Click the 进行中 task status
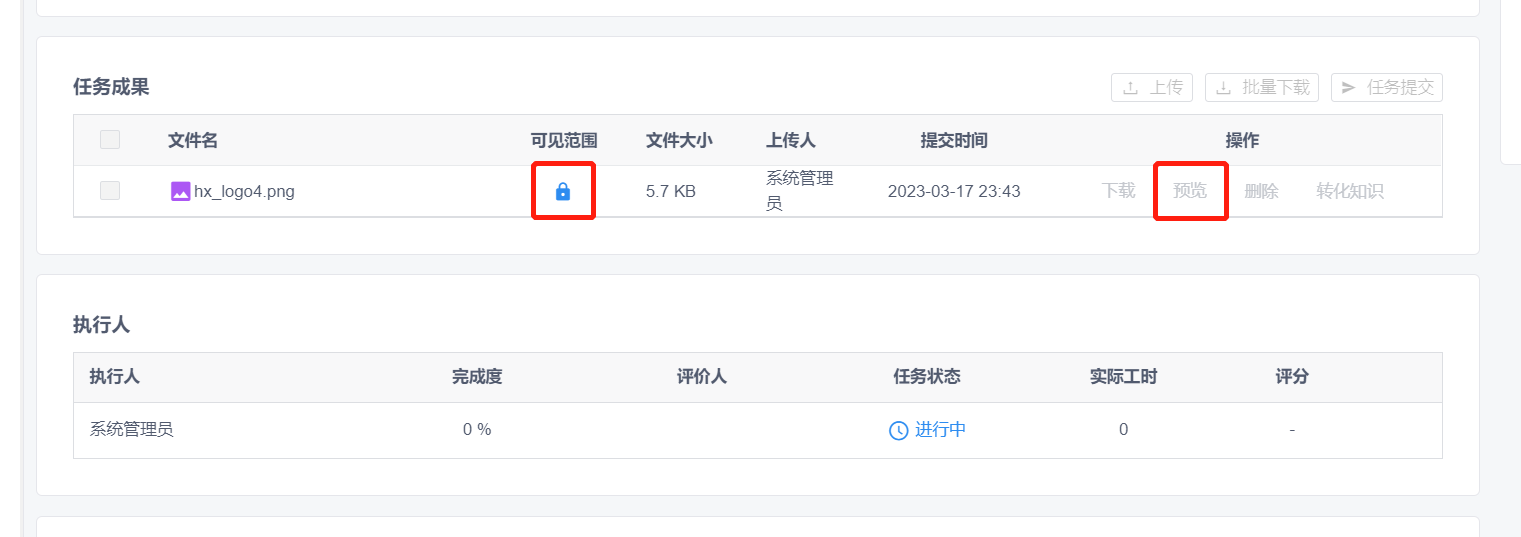The image size is (1521, 537). coord(940,430)
